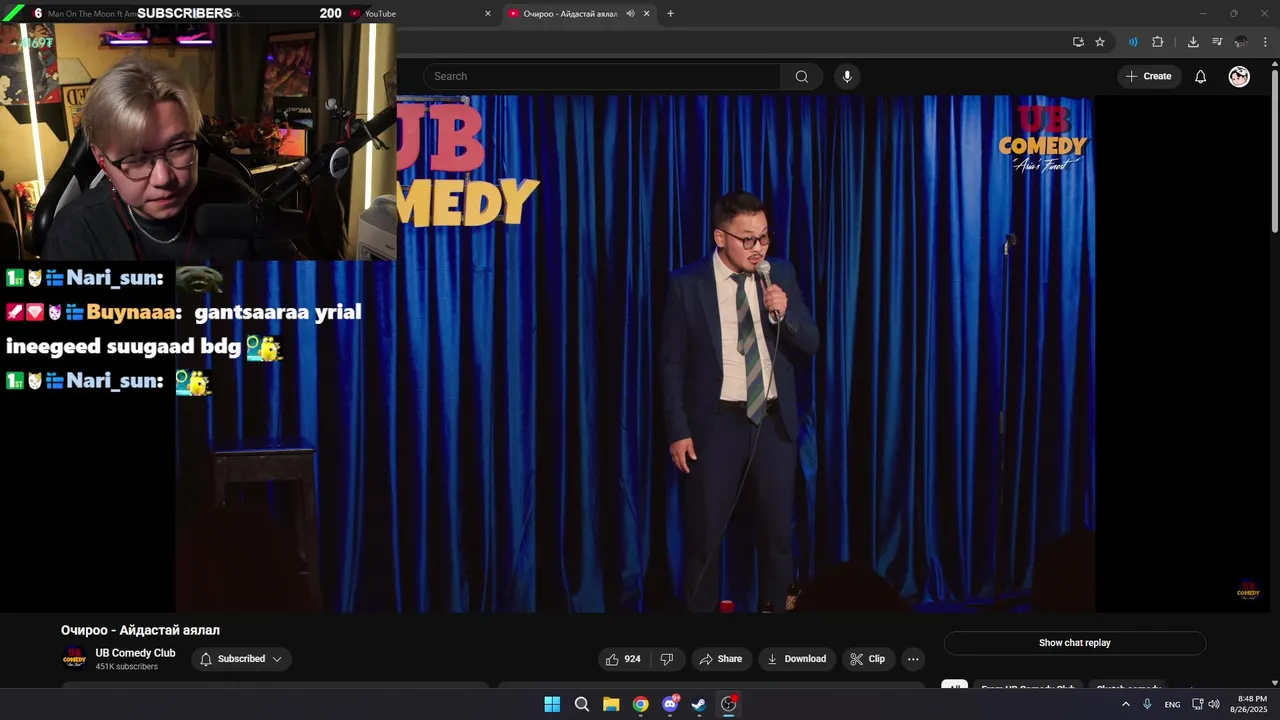The image size is (1280, 720).
Task: Click the system tray microphone icon
Action: click(x=1147, y=704)
